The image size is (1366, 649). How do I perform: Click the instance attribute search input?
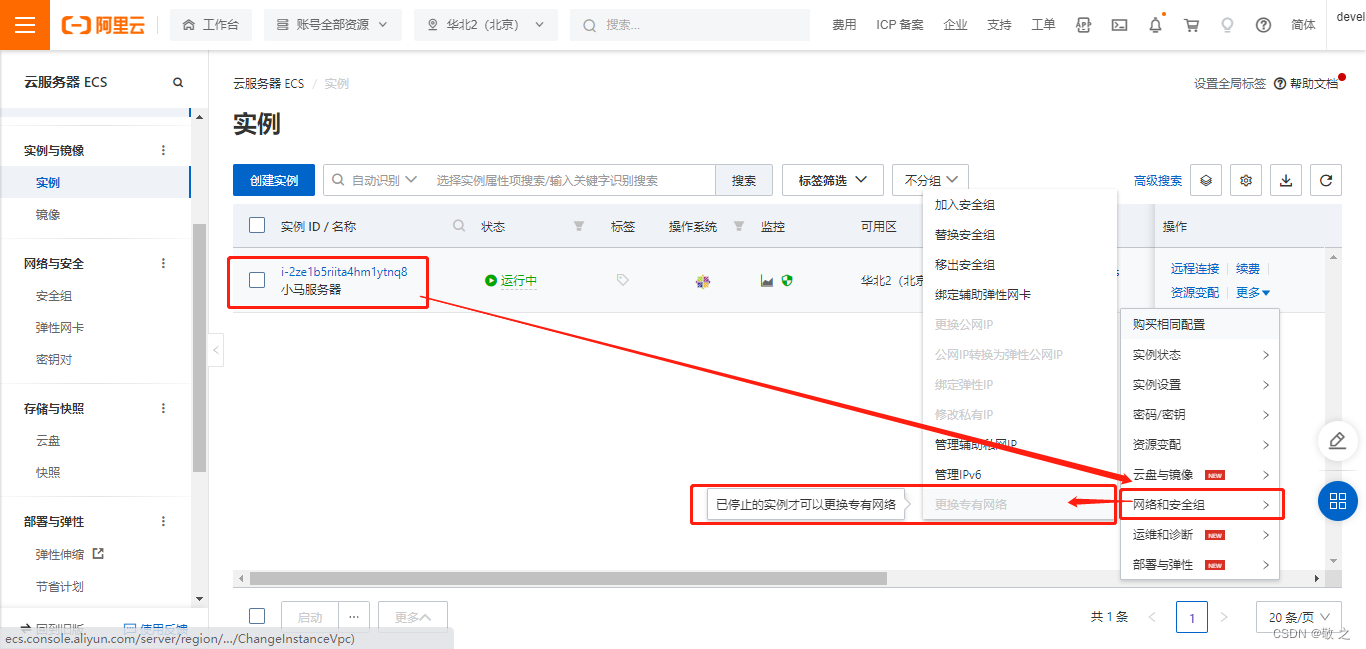click(570, 180)
